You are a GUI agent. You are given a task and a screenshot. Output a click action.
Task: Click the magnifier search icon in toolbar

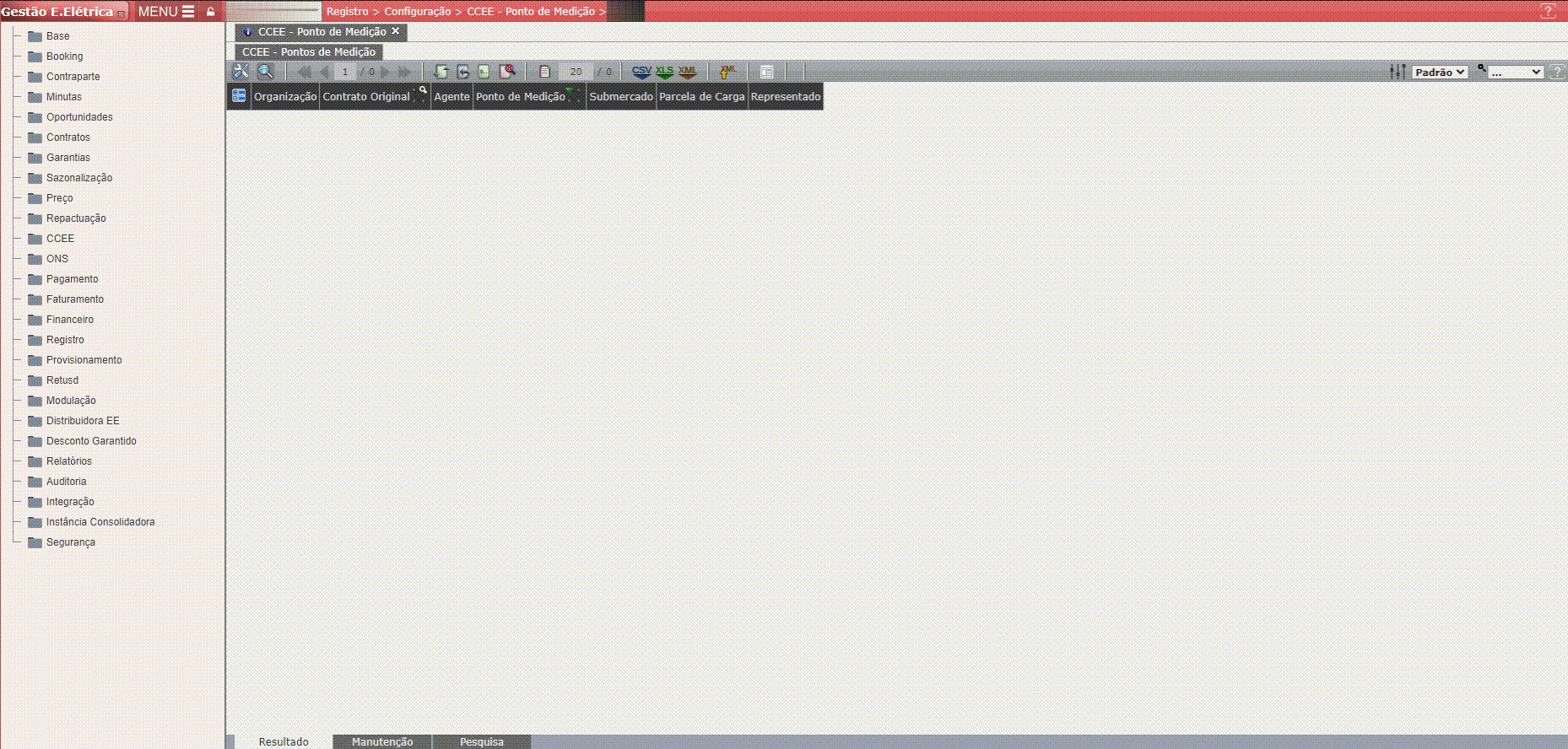click(265, 72)
